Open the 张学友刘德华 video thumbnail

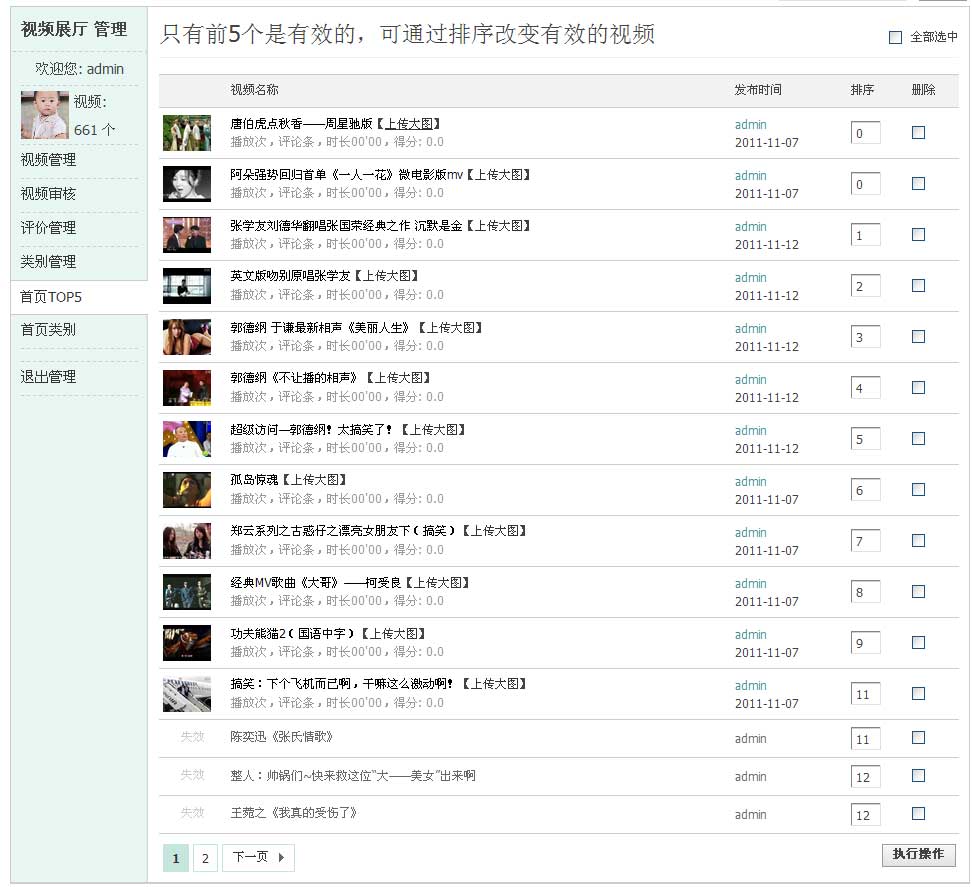tap(187, 234)
